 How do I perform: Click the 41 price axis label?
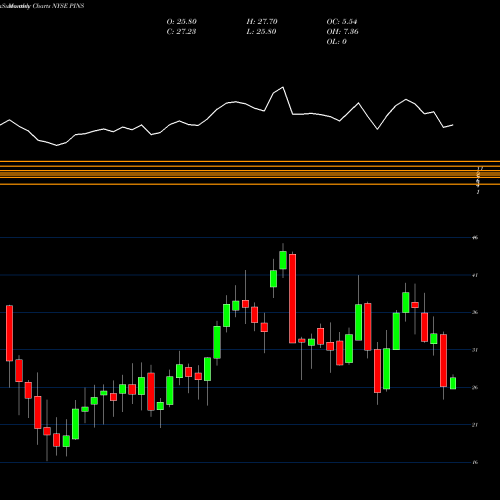(475, 275)
